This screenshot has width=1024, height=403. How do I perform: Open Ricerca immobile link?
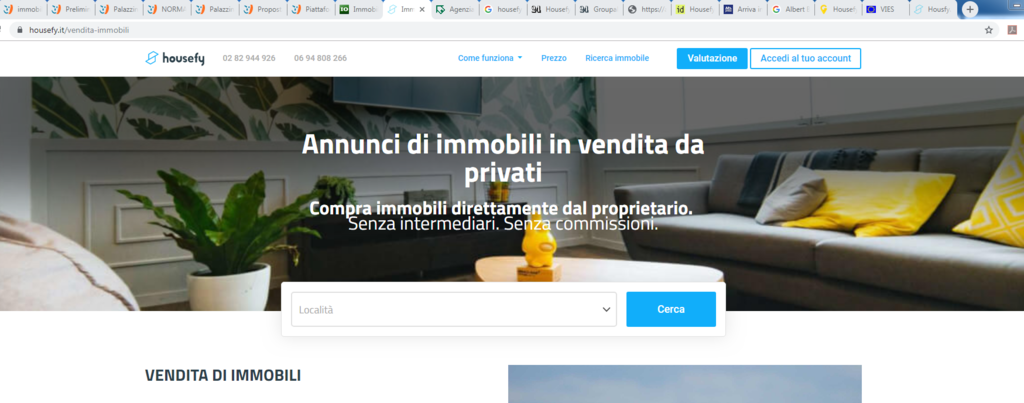(617, 58)
